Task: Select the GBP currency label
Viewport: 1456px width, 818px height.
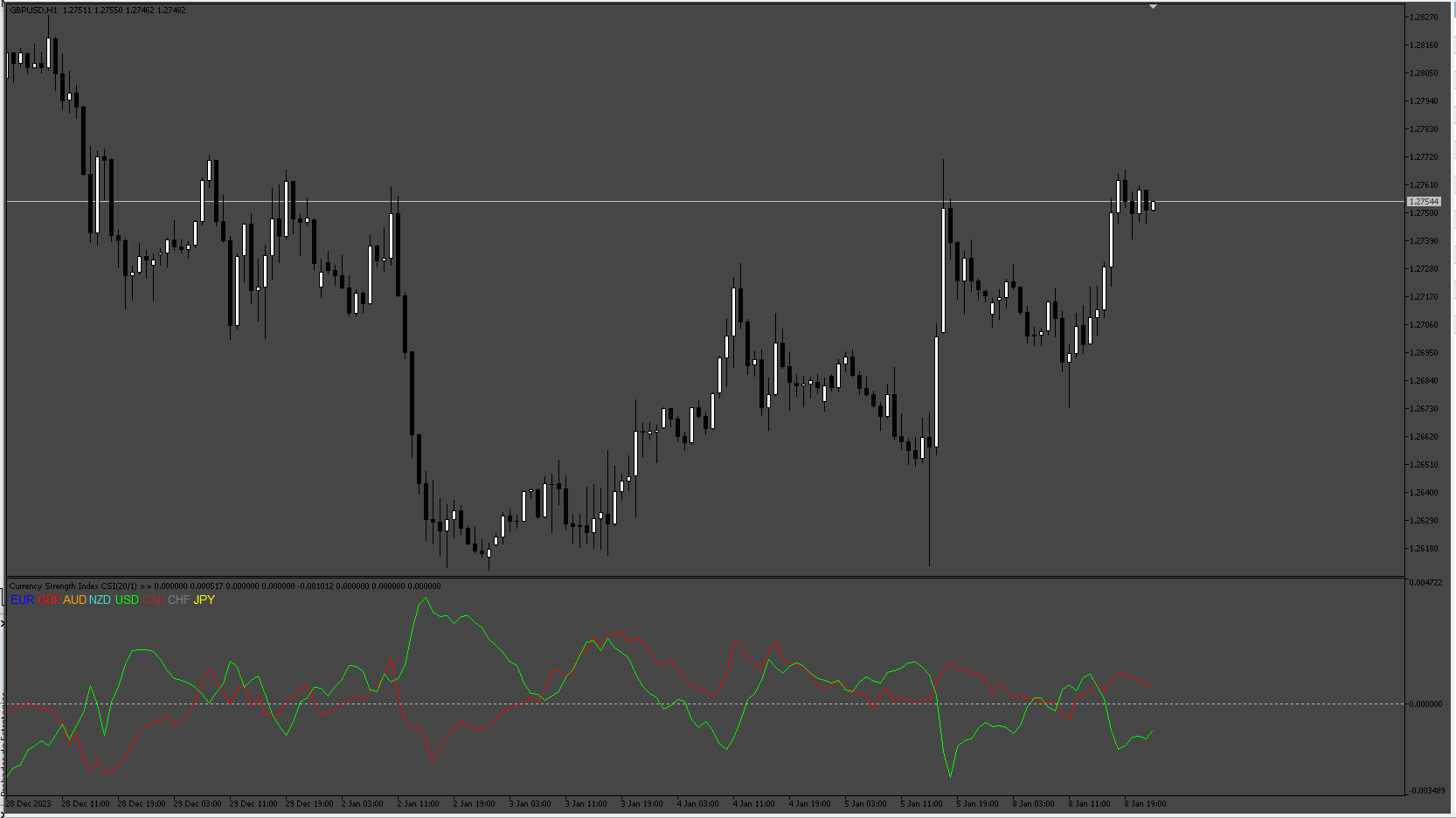Action: tap(49, 600)
